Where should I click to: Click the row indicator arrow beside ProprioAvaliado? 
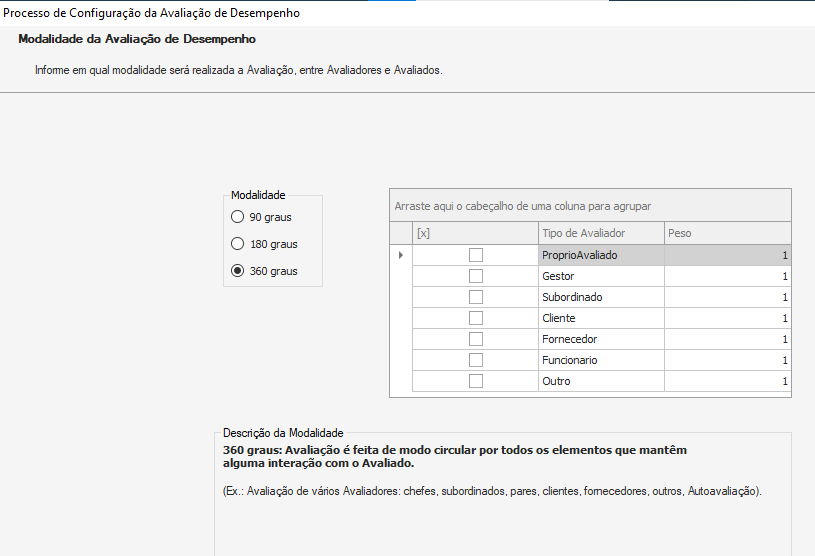click(401, 255)
